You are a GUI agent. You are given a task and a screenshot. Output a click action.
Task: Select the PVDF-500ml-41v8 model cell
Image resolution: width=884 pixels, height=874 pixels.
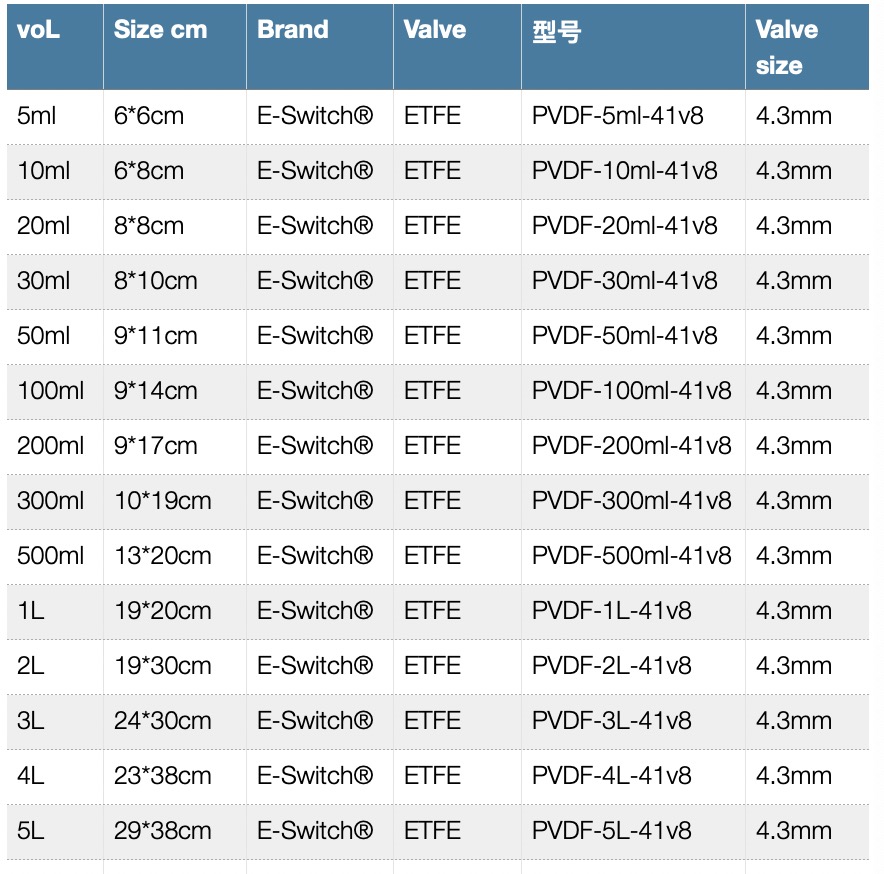click(631, 556)
